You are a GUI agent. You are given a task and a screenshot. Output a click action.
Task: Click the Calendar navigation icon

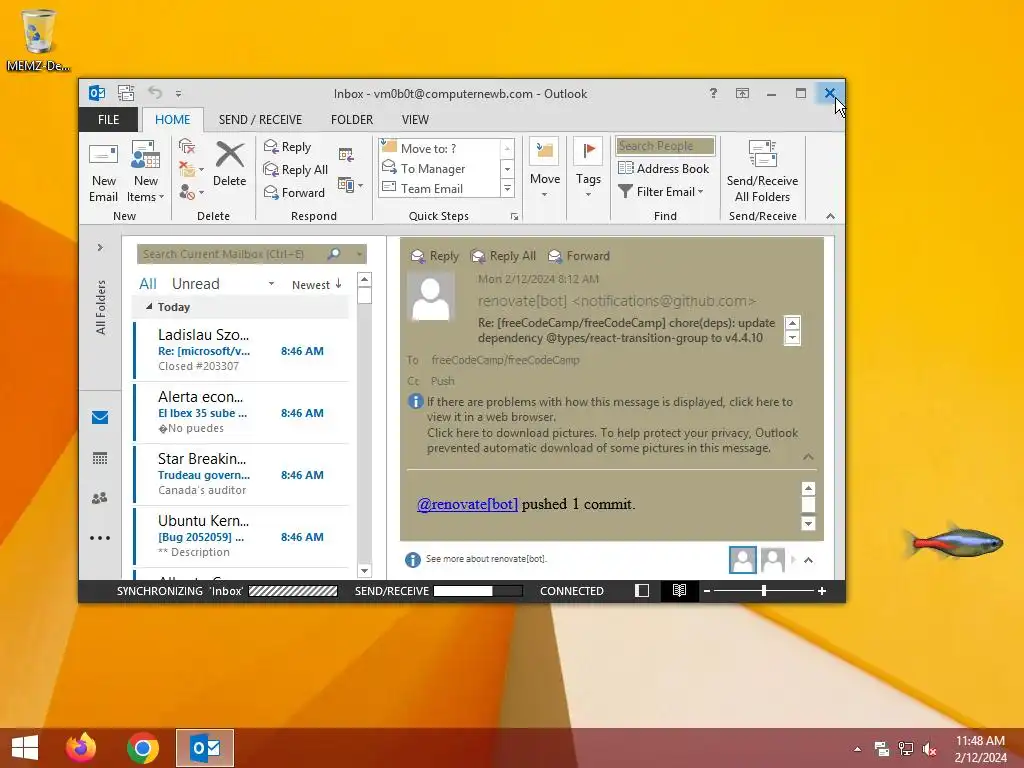tap(100, 458)
